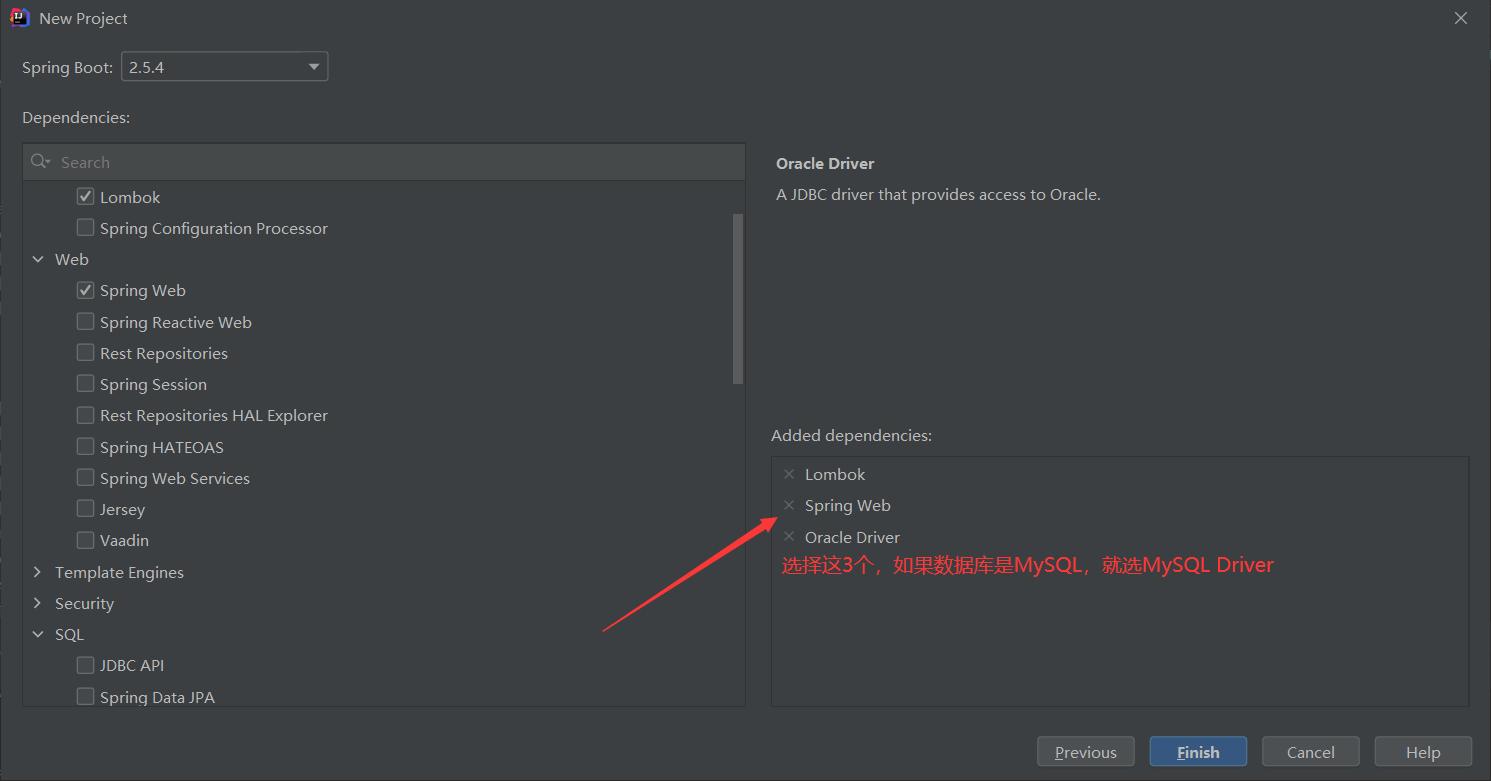
Task: Enable Spring Configuration Processor
Action: (85, 228)
